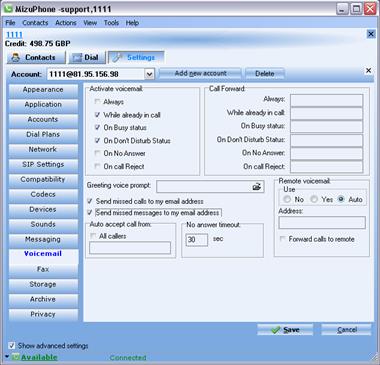This screenshot has height=365, width=380.
Task: Open SIP Settings section
Action: pos(43,165)
